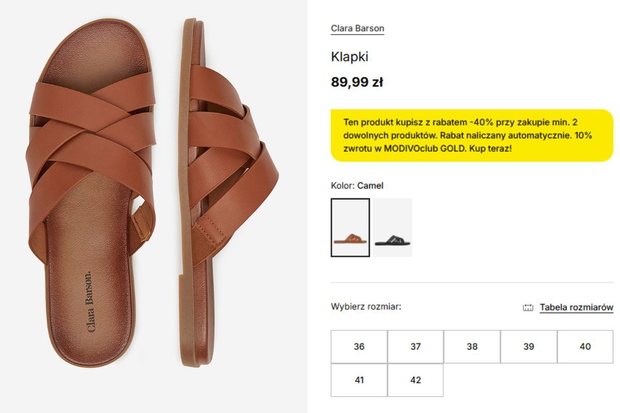Pick size 39
Image resolution: width=620 pixels, height=413 pixels.
(x=529, y=347)
